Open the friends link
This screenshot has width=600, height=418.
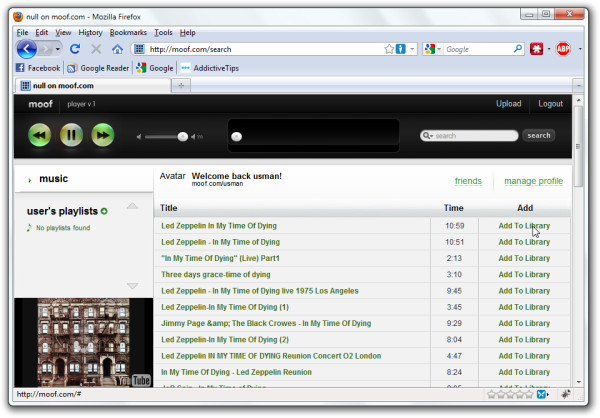tap(468, 181)
